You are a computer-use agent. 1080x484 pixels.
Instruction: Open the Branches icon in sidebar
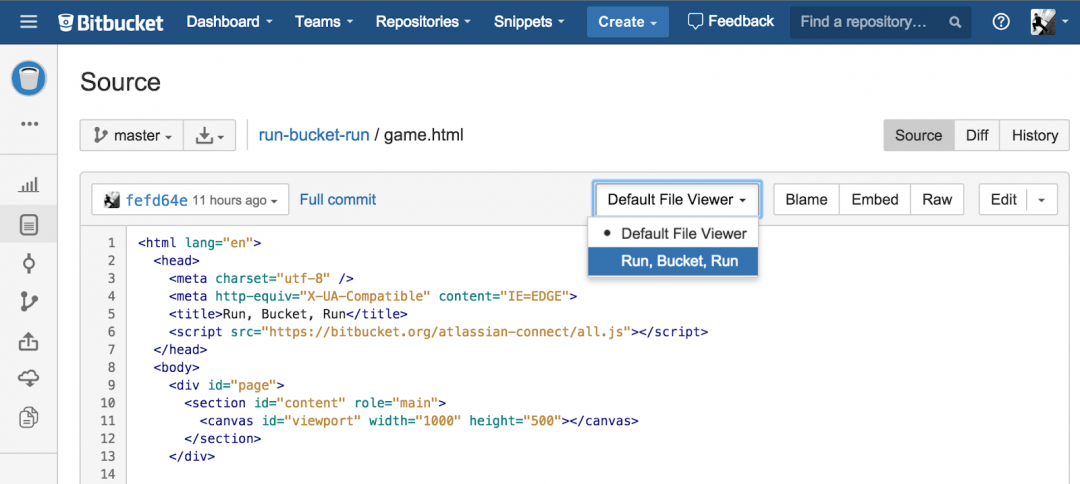pos(29,302)
